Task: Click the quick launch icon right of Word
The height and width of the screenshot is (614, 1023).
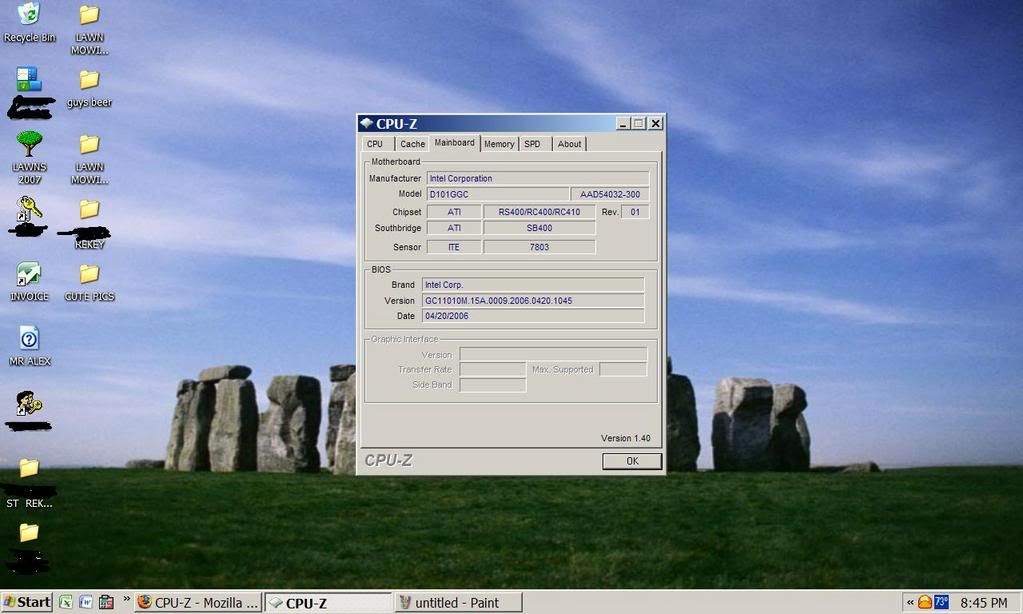Action: 106,602
